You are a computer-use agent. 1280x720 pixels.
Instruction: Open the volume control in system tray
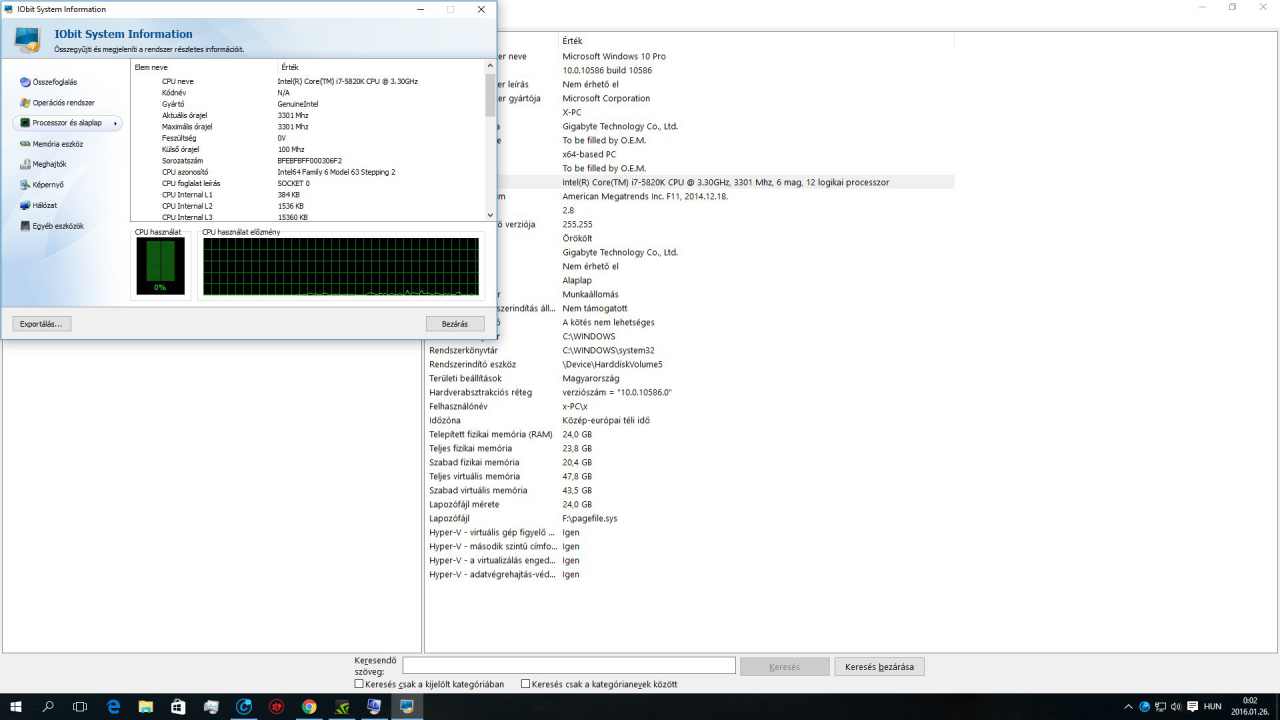pos(1175,706)
